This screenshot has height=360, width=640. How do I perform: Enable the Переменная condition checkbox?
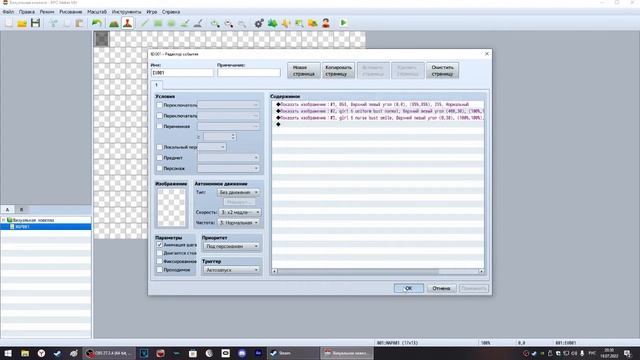160,126
